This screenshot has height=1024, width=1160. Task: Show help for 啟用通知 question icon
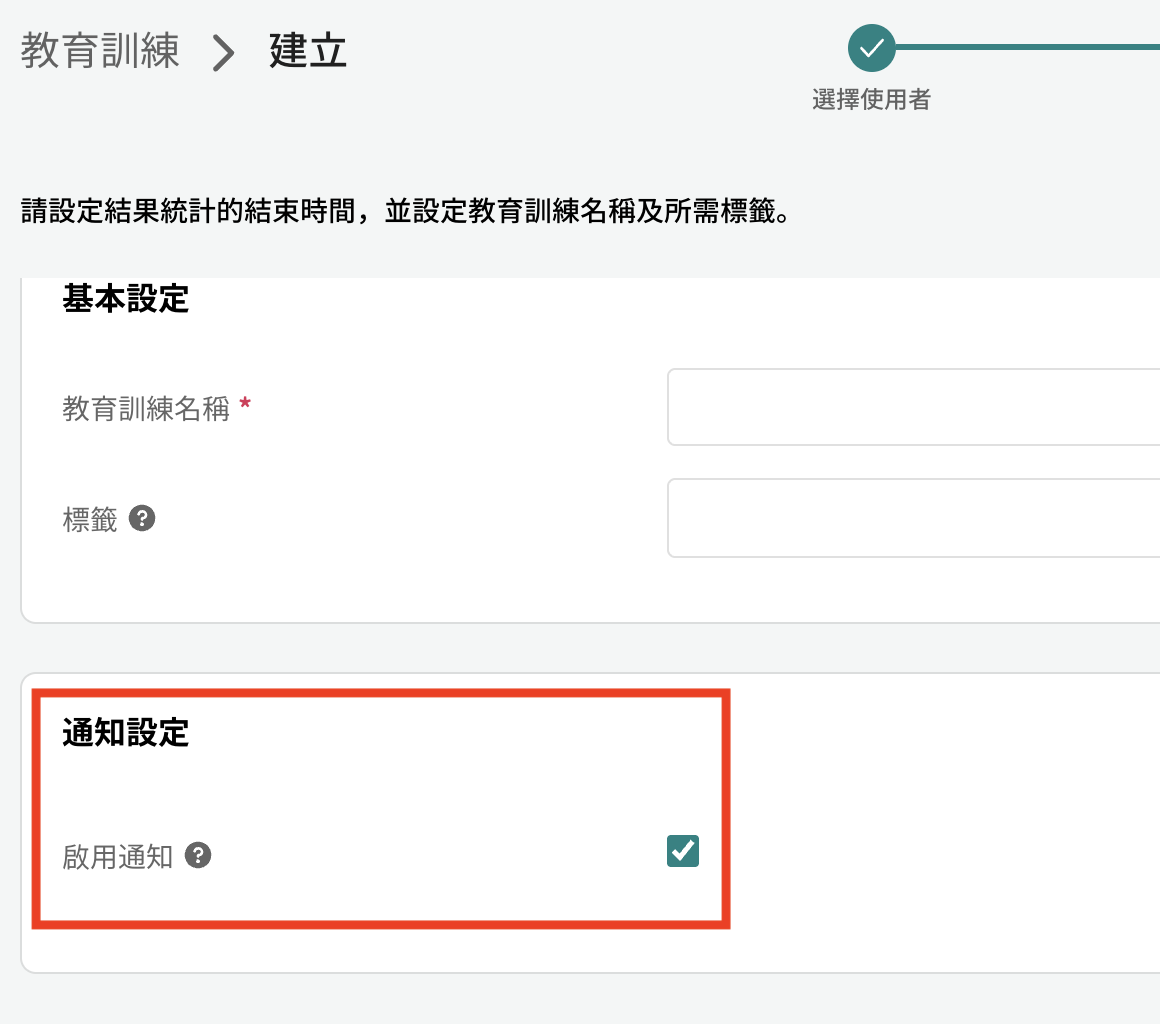click(x=198, y=855)
